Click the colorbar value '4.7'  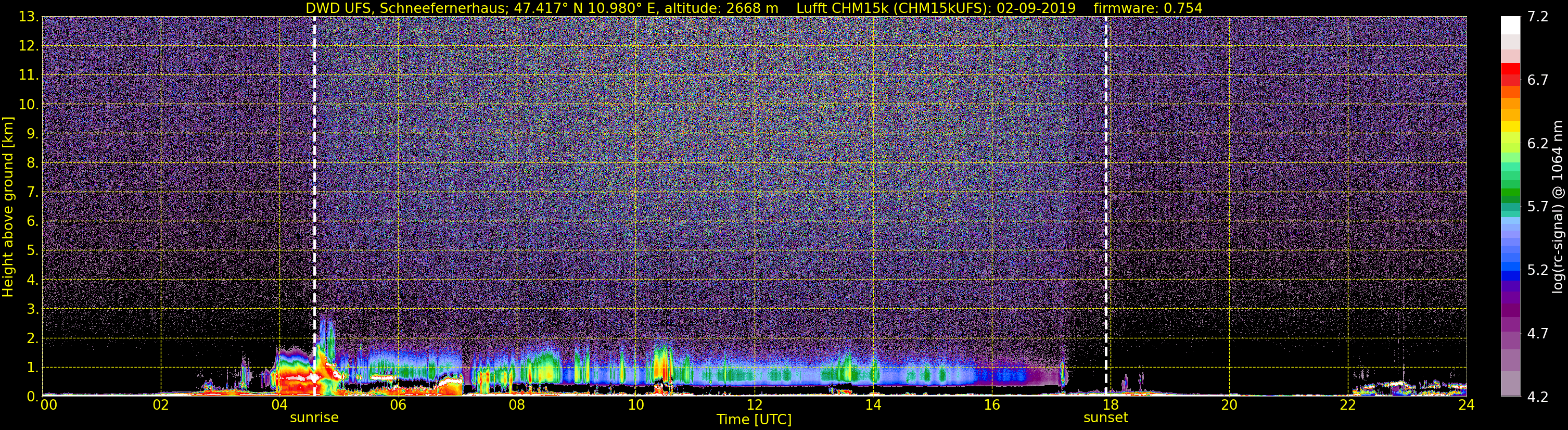(x=1538, y=333)
